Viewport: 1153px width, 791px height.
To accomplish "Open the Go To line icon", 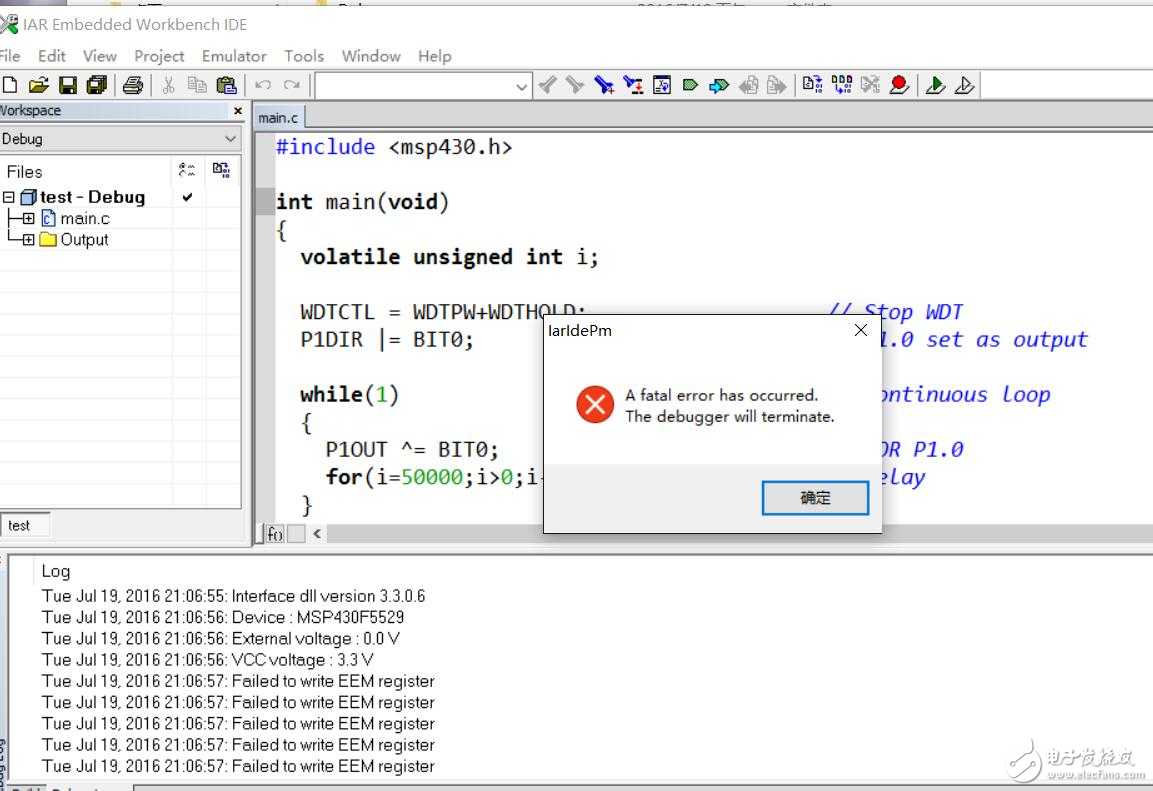I will (662, 85).
